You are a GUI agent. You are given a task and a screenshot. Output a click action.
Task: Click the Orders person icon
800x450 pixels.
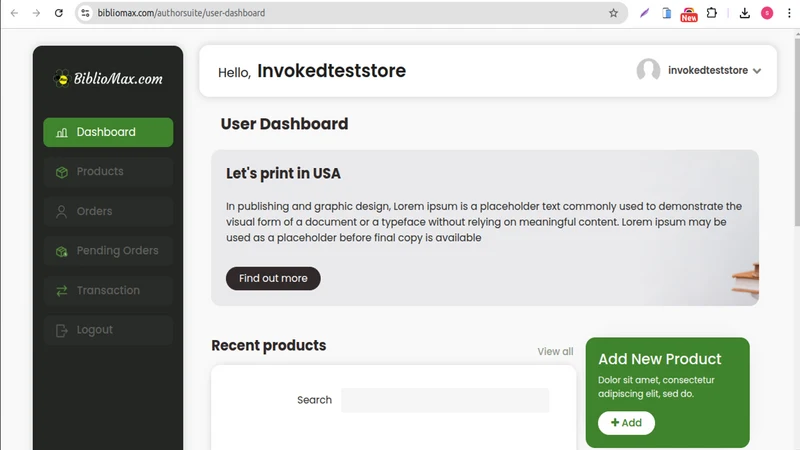(62, 212)
